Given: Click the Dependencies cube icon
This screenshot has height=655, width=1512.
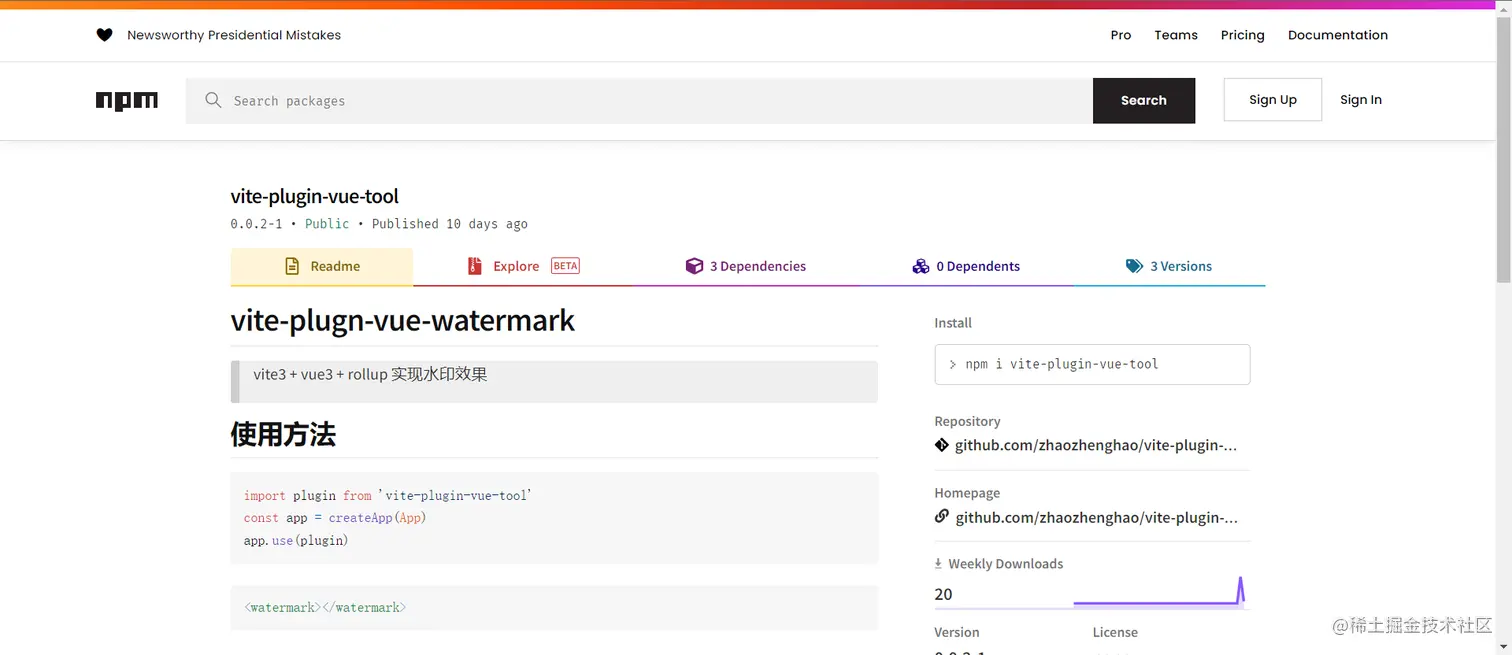Looking at the screenshot, I should coord(694,266).
